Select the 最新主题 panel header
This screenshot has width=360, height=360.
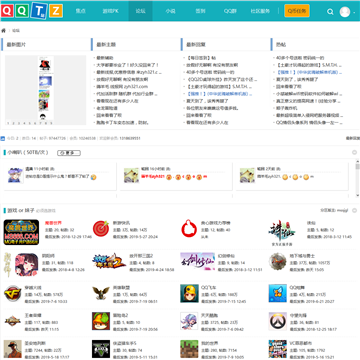pos(106,44)
